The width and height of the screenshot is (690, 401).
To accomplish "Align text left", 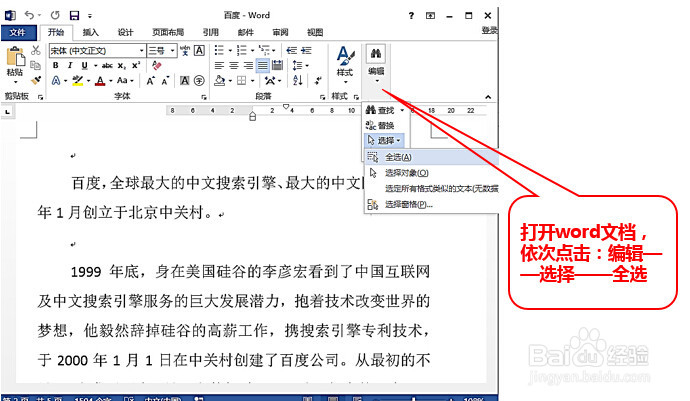I will click(x=219, y=66).
